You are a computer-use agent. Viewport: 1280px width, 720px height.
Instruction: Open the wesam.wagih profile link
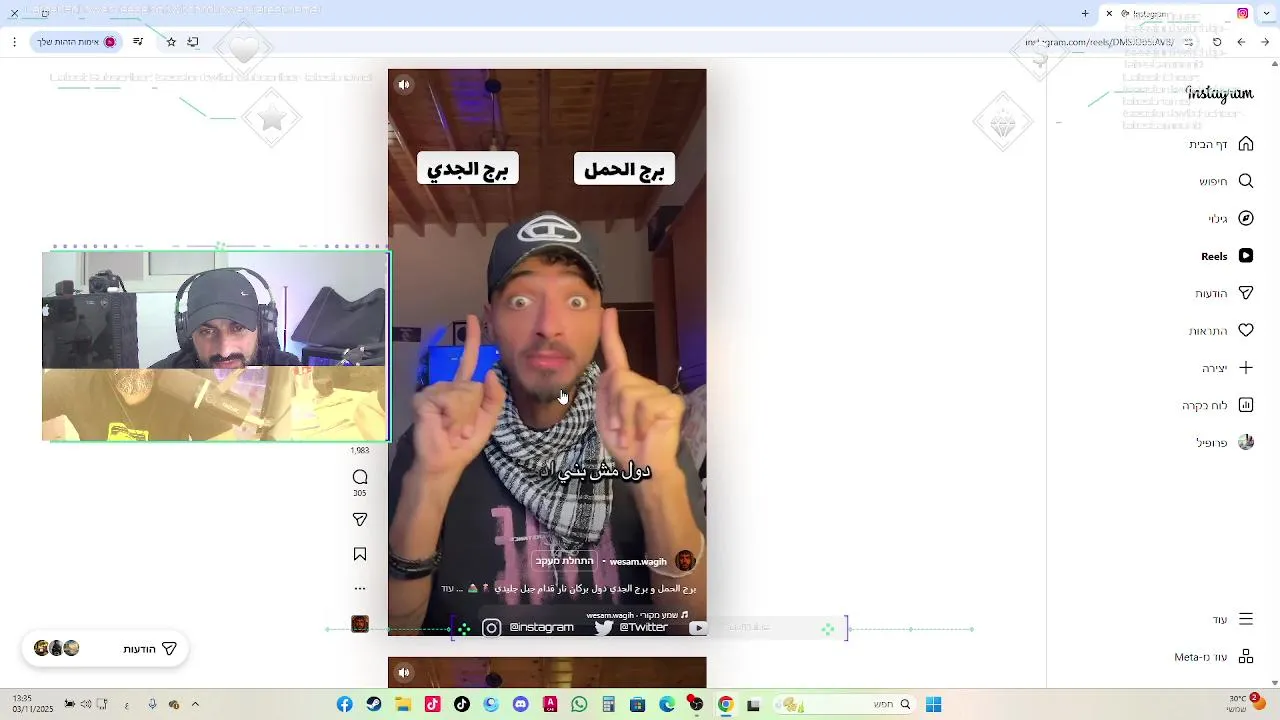click(638, 562)
